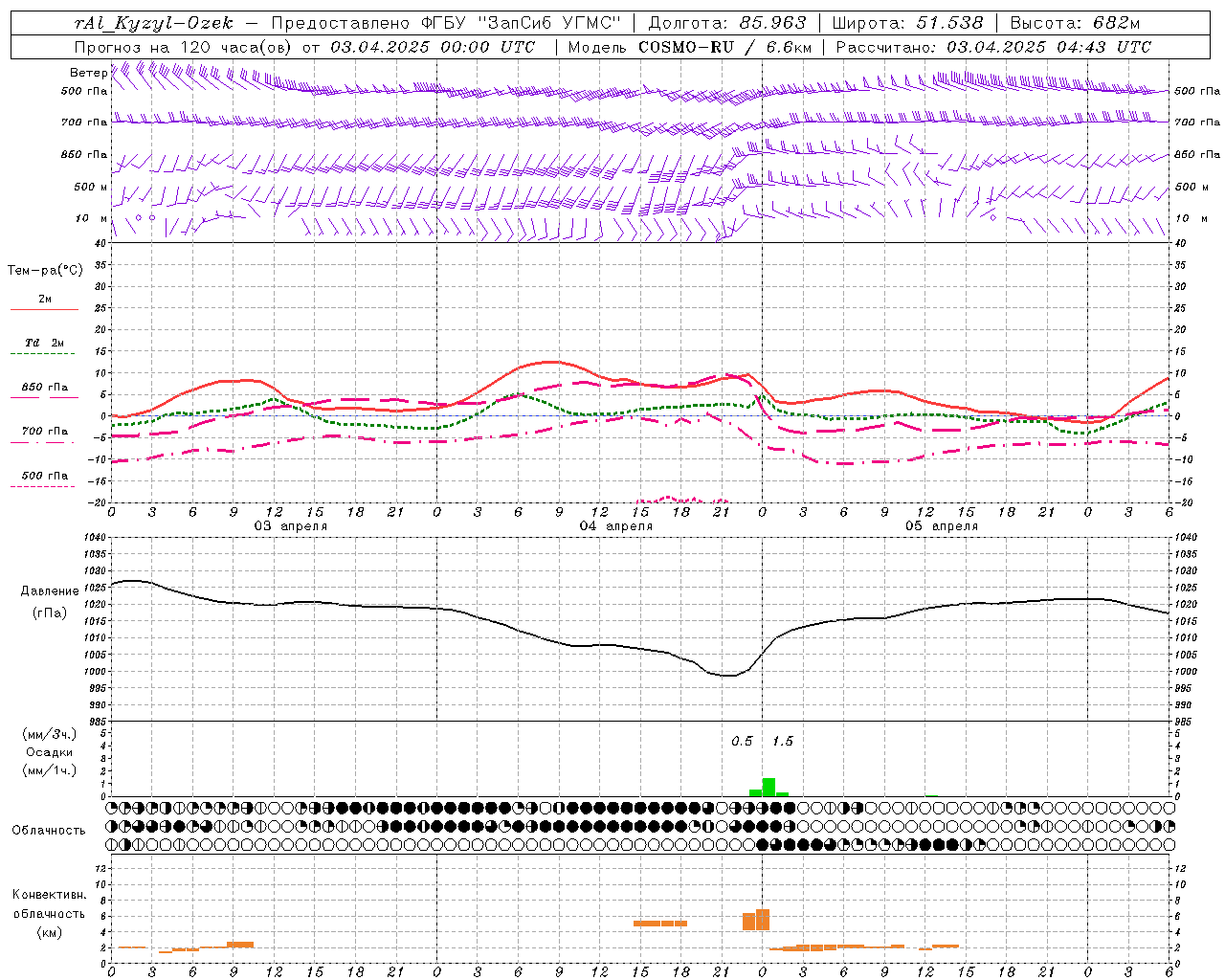
Task: Click the solid red 2м legend line
Action: coord(44,309)
